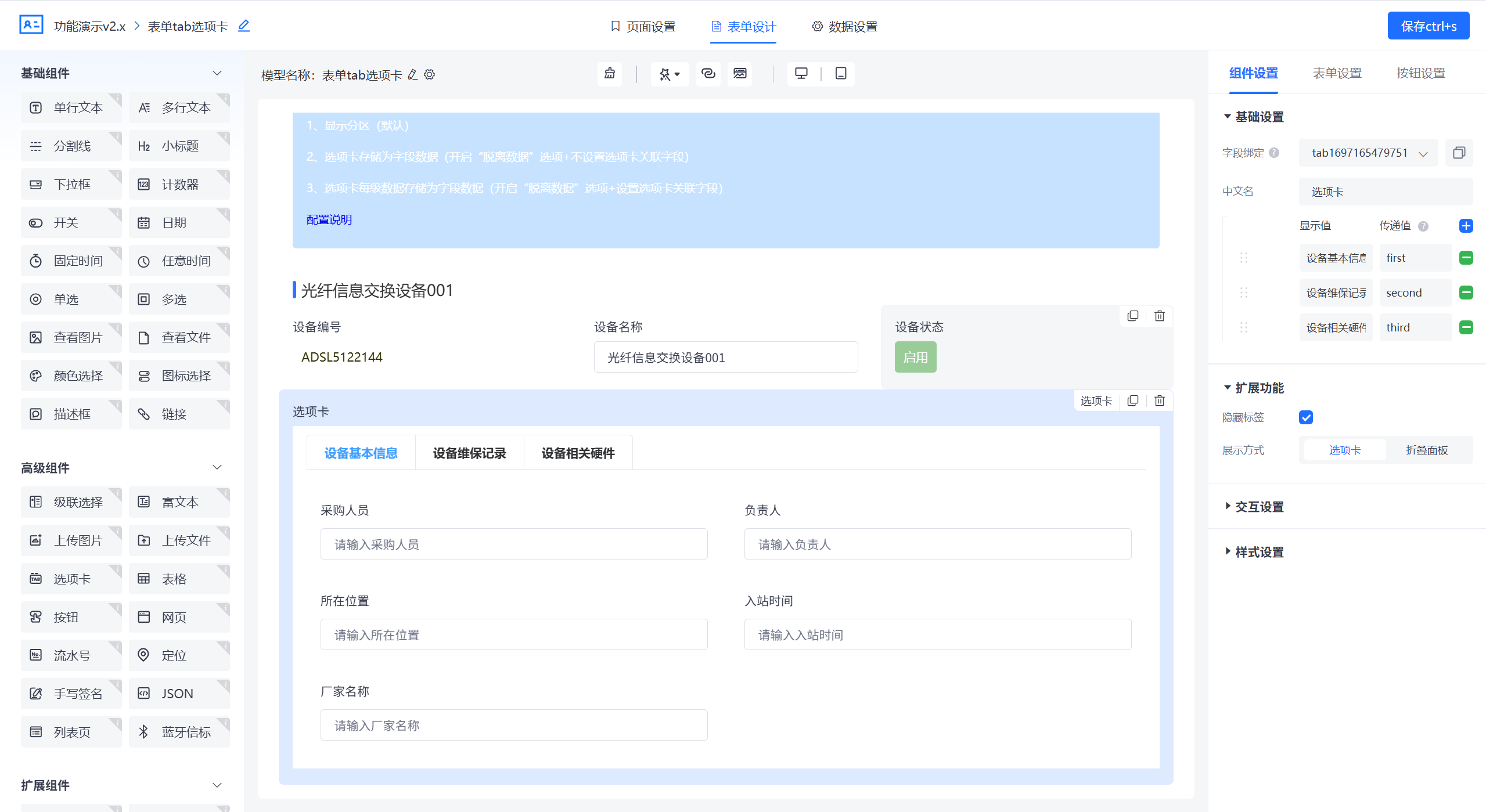The height and width of the screenshot is (812, 1486).
Task: Open the 表单设置 panel tab
Action: 1337,73
